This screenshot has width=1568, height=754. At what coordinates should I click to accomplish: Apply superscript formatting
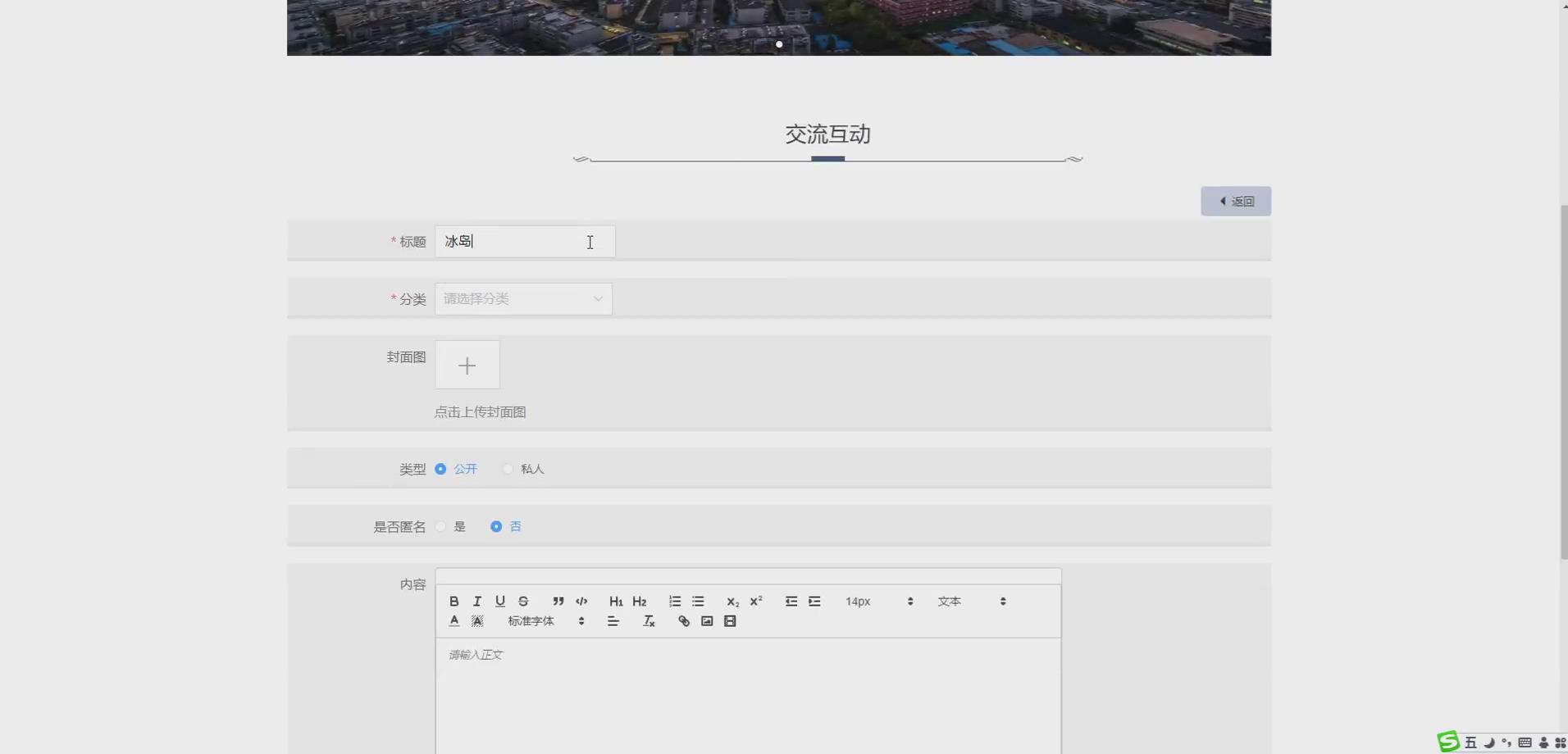[755, 601]
